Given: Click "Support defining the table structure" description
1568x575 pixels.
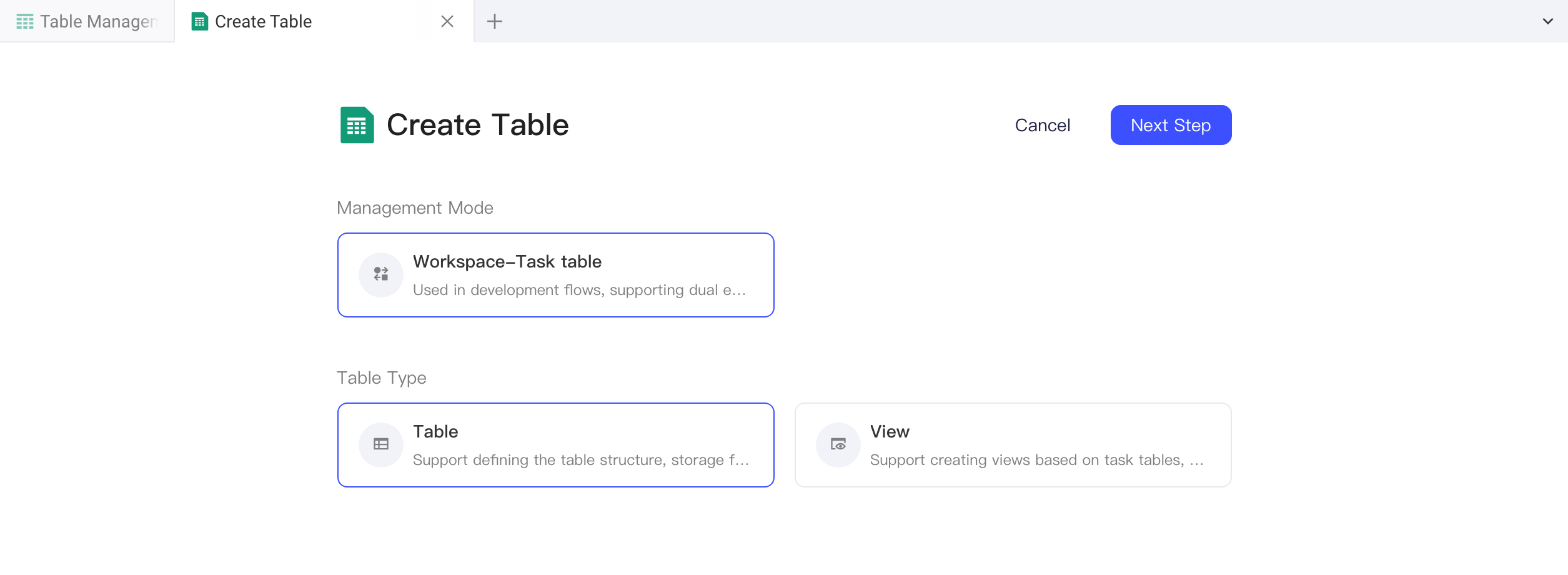Looking at the screenshot, I should (581, 460).
